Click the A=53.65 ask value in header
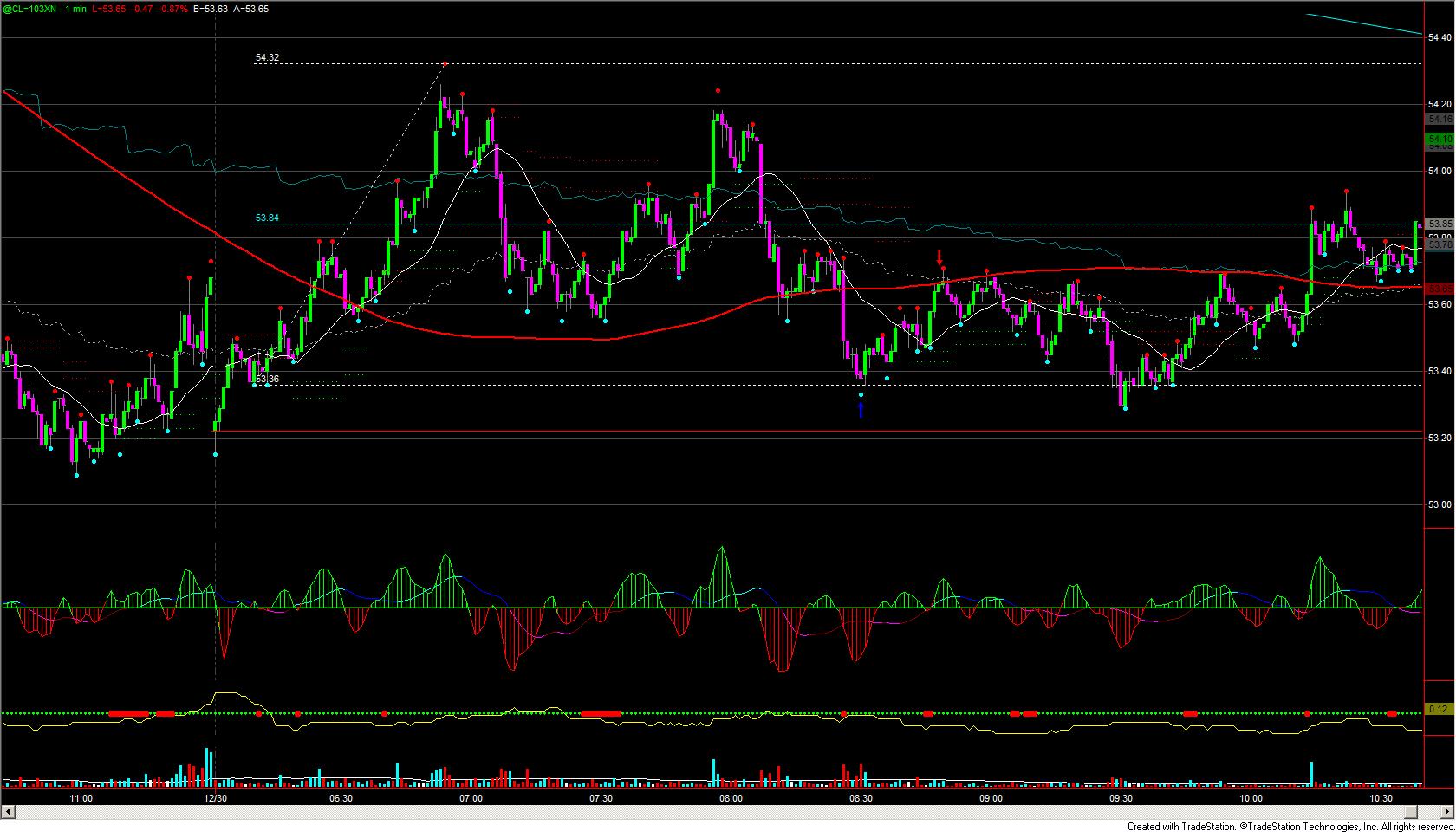 click(250, 9)
